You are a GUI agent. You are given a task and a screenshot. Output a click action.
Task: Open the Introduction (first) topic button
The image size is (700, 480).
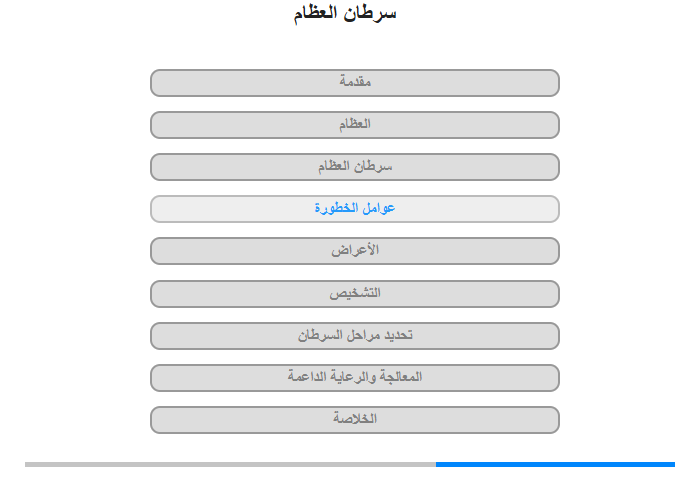[x=355, y=83]
